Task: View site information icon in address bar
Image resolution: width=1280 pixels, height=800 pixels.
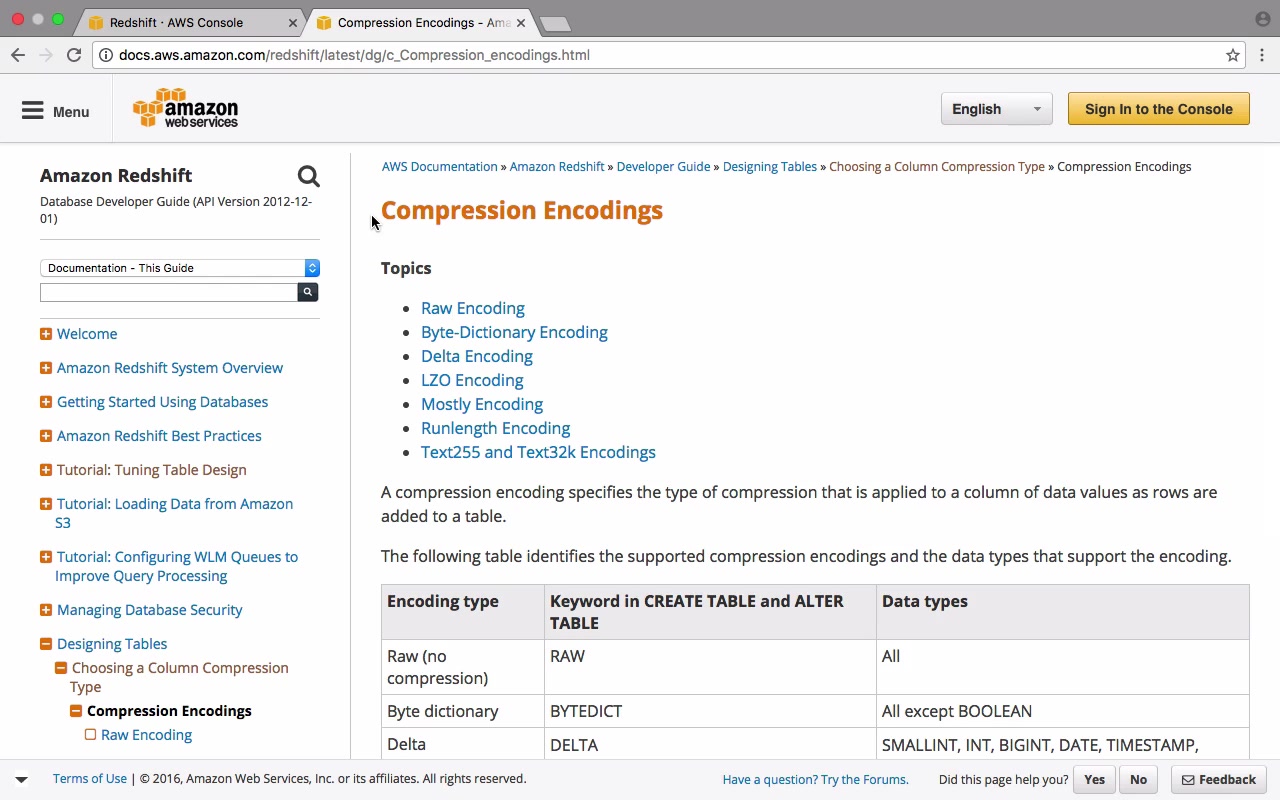Action: tap(105, 55)
